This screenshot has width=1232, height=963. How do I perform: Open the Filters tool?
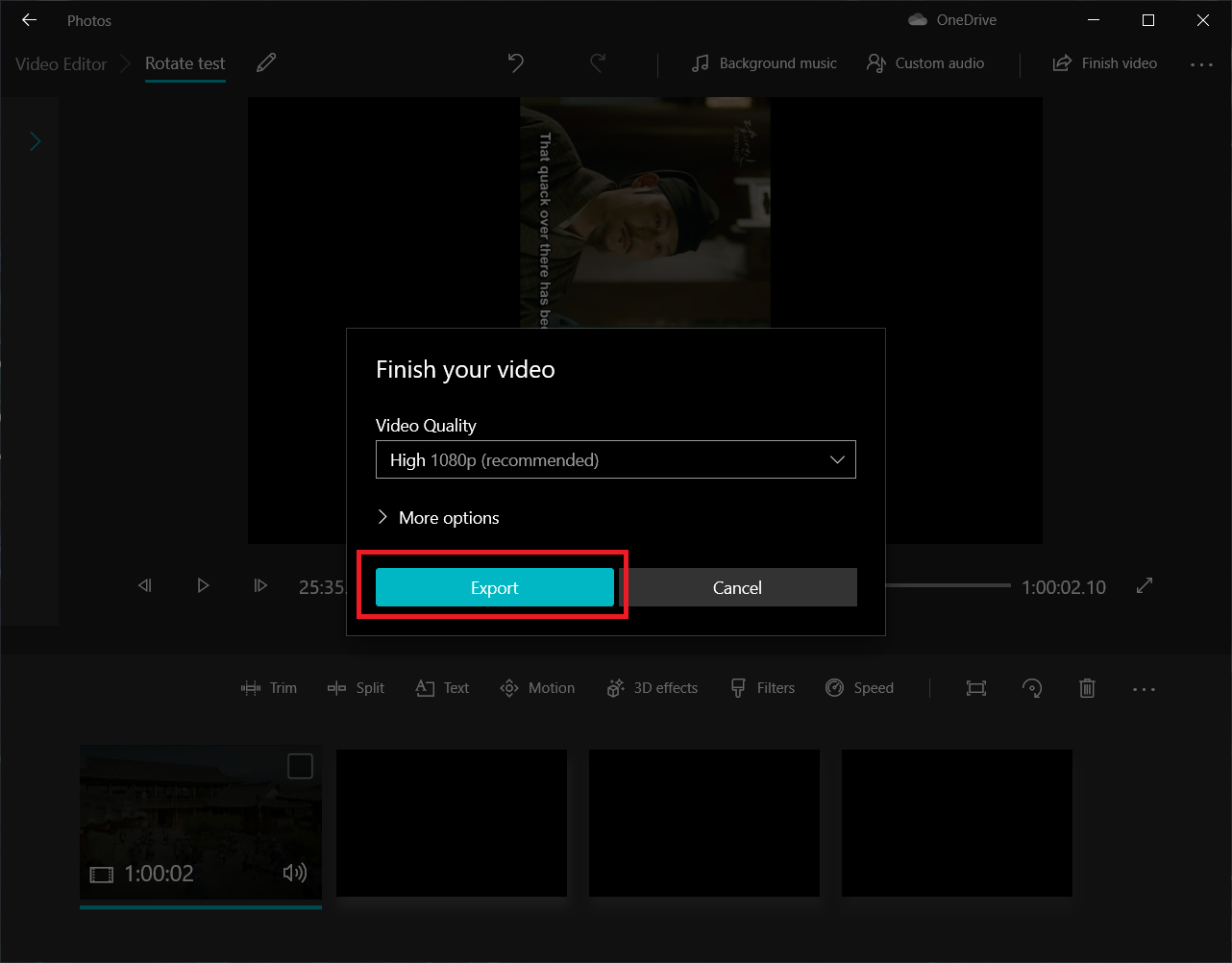(x=762, y=688)
